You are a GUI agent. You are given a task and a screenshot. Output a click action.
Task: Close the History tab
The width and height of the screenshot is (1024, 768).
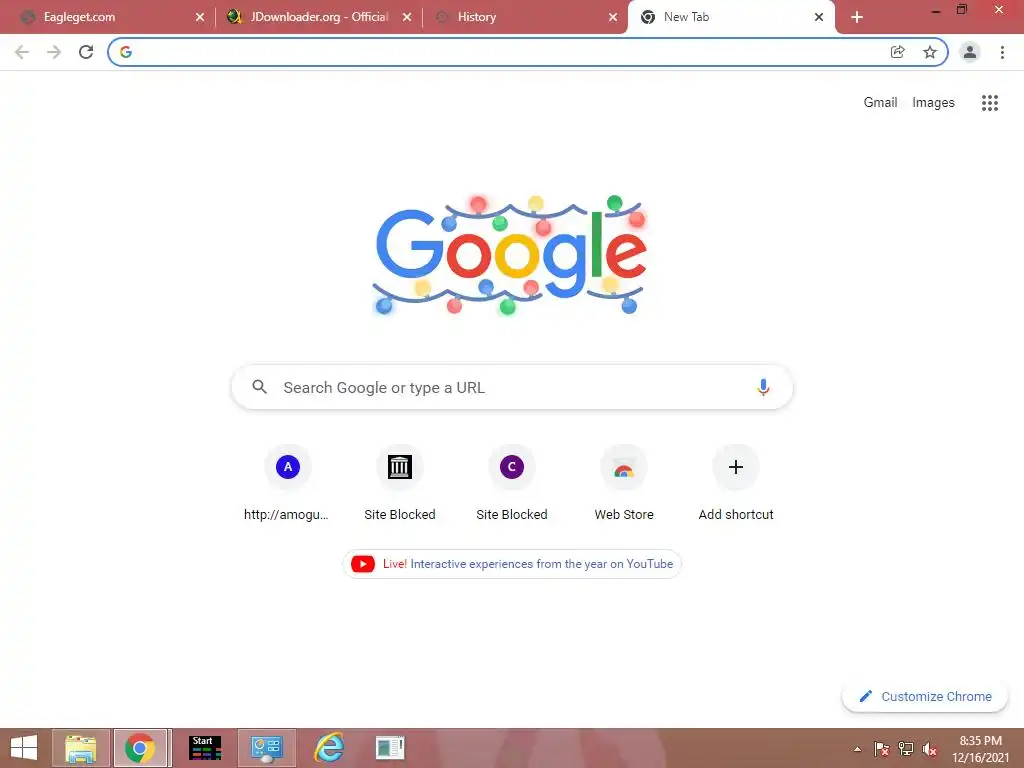click(x=613, y=17)
